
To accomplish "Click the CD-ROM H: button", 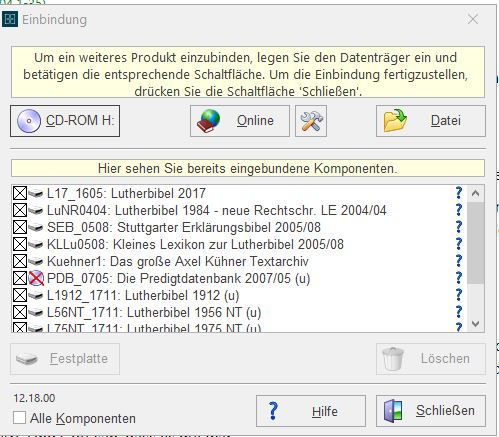I will pyautogui.click(x=65, y=121).
